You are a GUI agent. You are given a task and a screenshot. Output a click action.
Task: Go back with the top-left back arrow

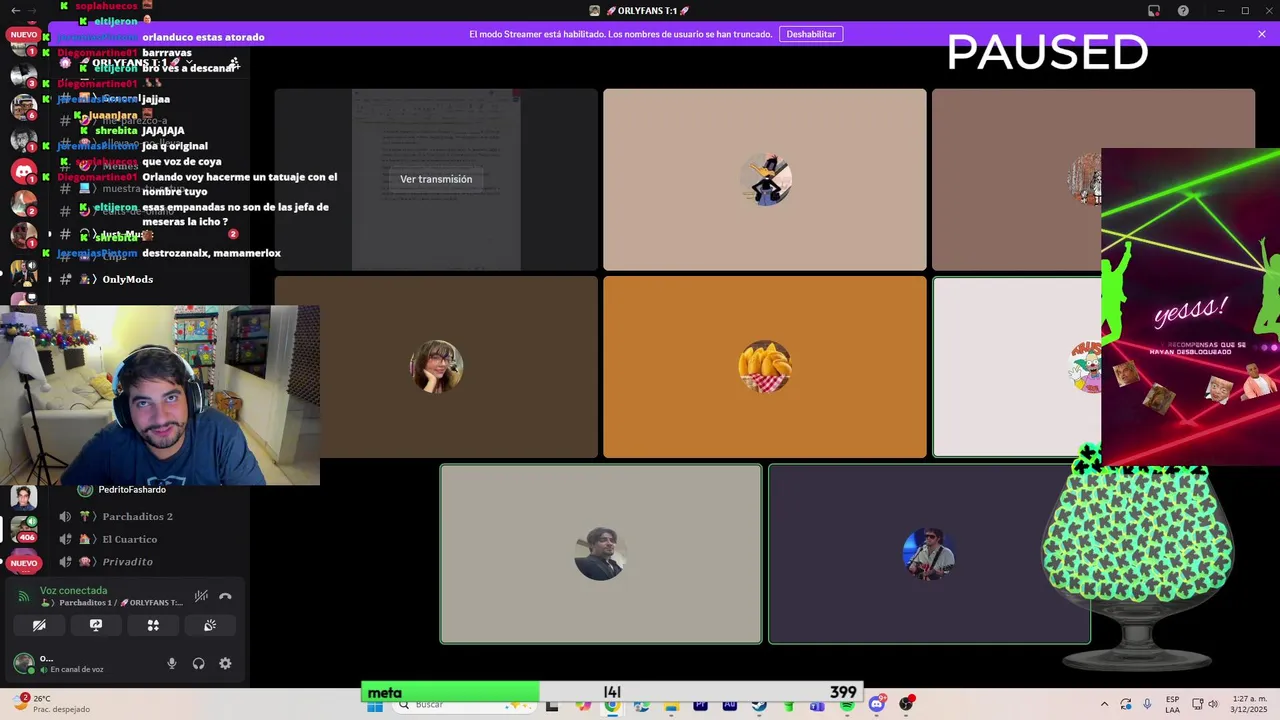point(15,10)
